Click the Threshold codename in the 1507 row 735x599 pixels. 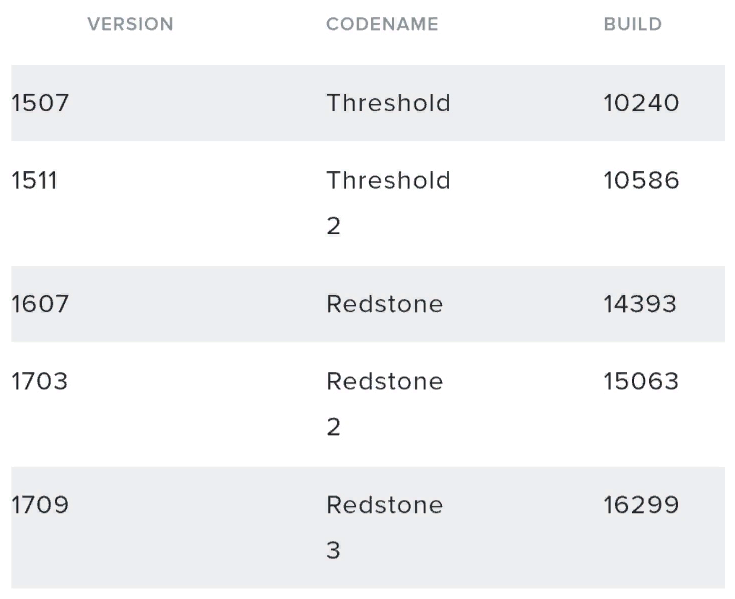coord(388,103)
